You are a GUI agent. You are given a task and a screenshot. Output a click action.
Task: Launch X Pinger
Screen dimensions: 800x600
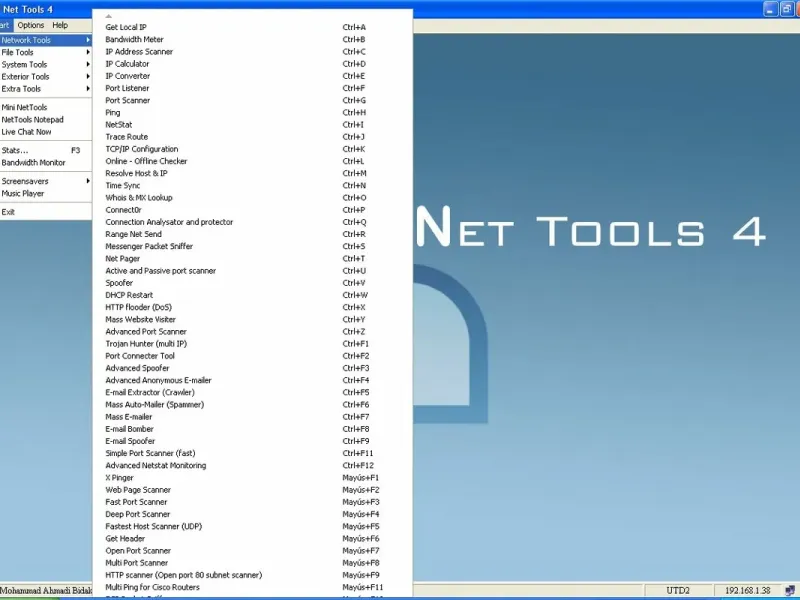click(252, 478)
